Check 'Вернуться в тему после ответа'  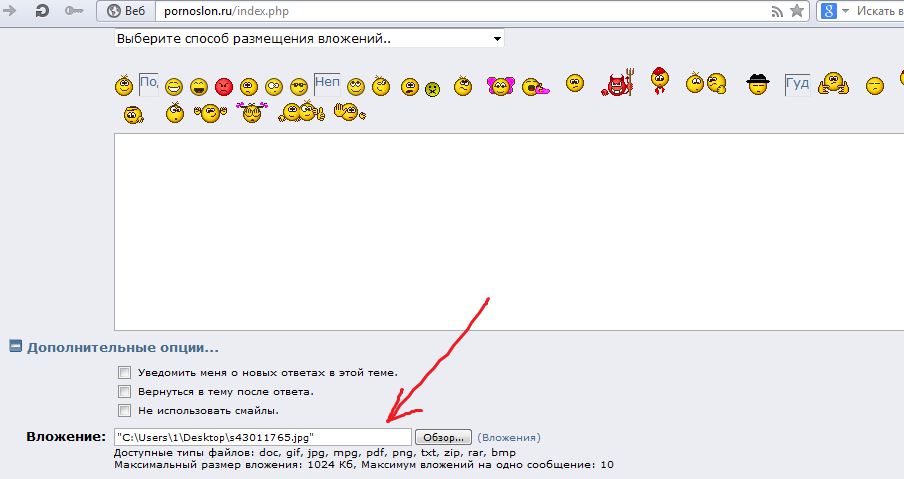[x=124, y=391]
